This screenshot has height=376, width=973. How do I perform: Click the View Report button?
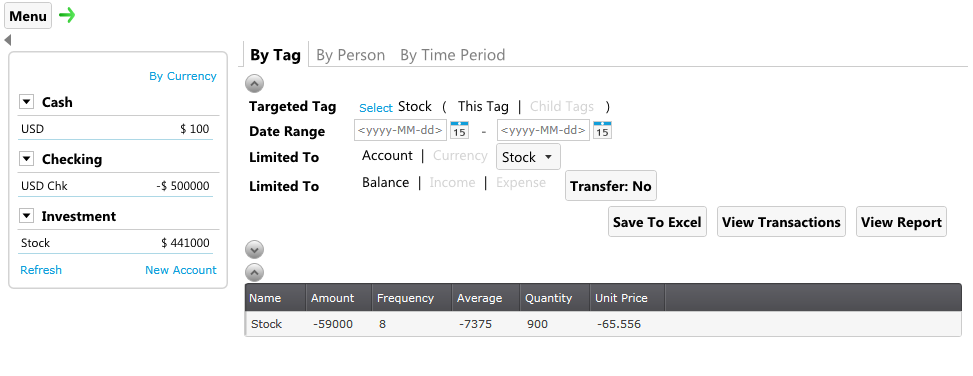(901, 222)
